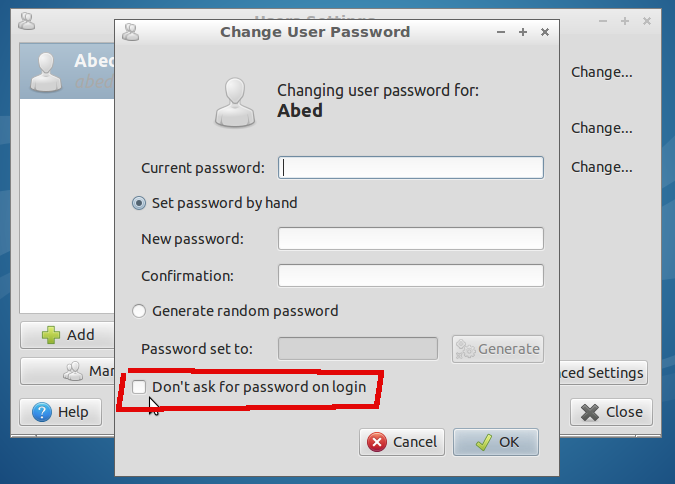This screenshot has width=675, height=484.
Task: Click the user avatar icon in dialog
Action: click(x=240, y=100)
